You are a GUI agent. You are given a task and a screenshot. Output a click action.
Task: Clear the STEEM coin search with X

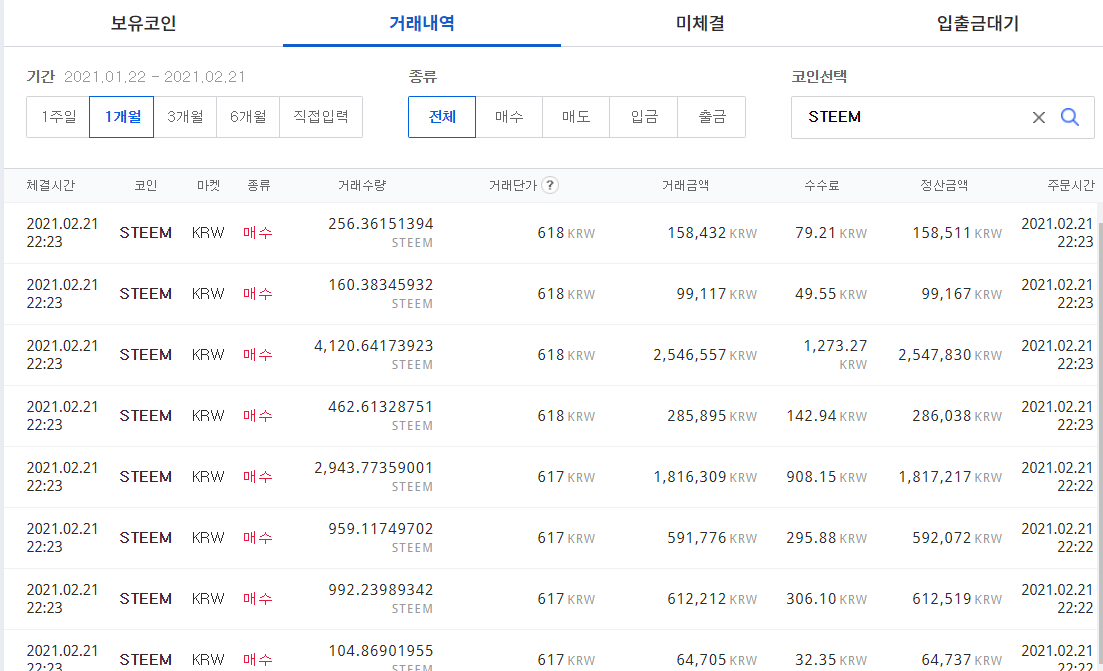tap(1038, 117)
